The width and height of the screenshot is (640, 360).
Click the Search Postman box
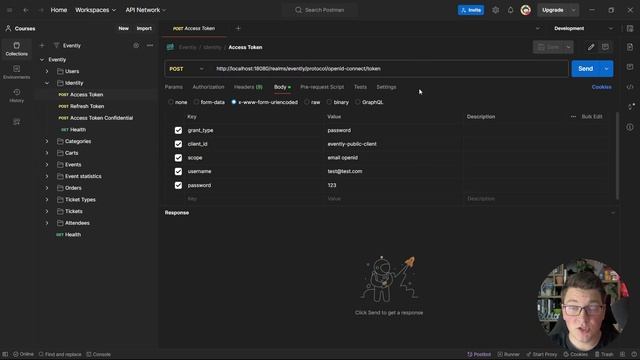click(320, 10)
